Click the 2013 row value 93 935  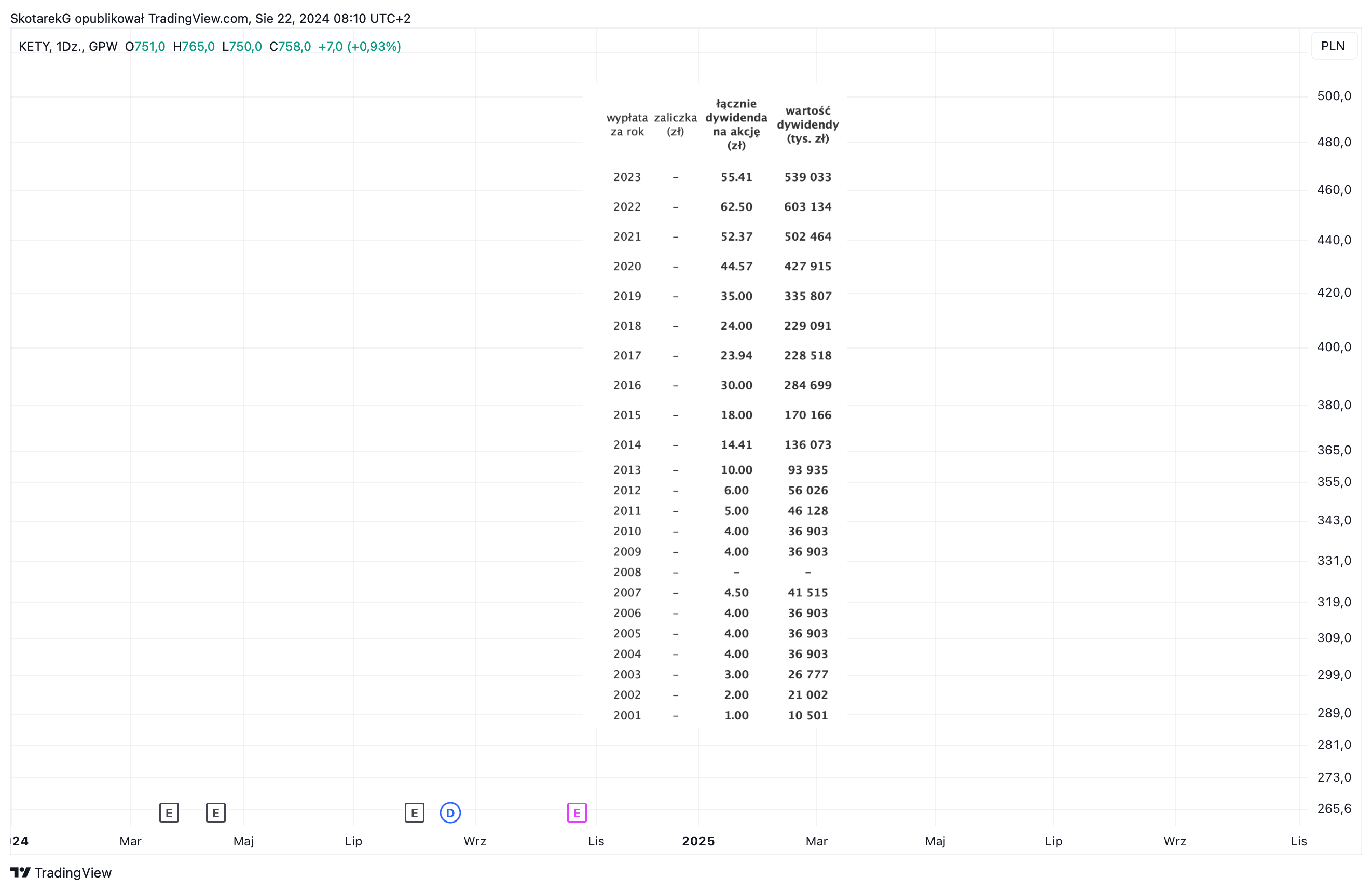807,470
